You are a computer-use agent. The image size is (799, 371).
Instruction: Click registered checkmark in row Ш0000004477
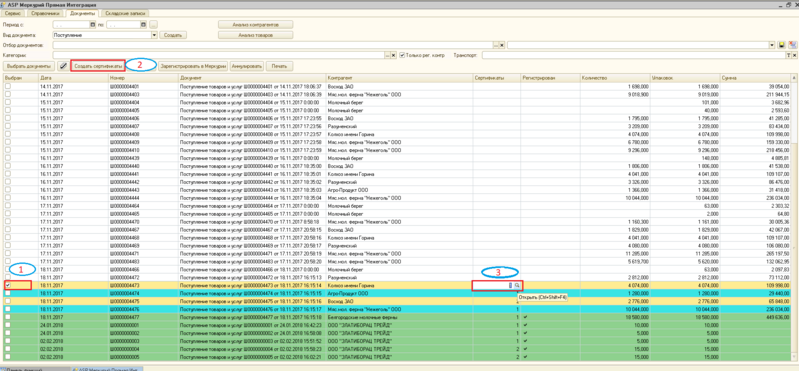coord(526,316)
